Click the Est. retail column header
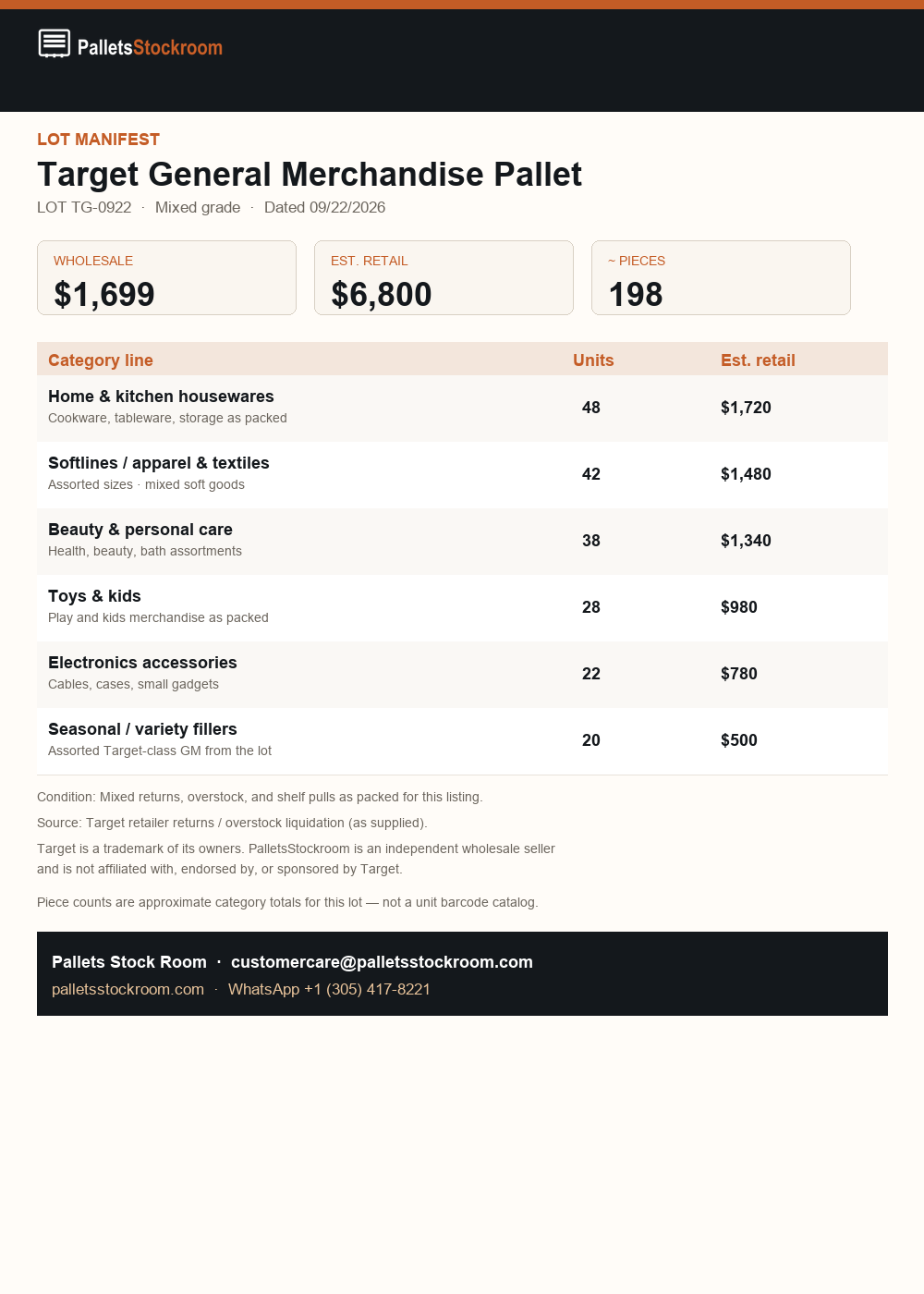 click(x=758, y=360)
